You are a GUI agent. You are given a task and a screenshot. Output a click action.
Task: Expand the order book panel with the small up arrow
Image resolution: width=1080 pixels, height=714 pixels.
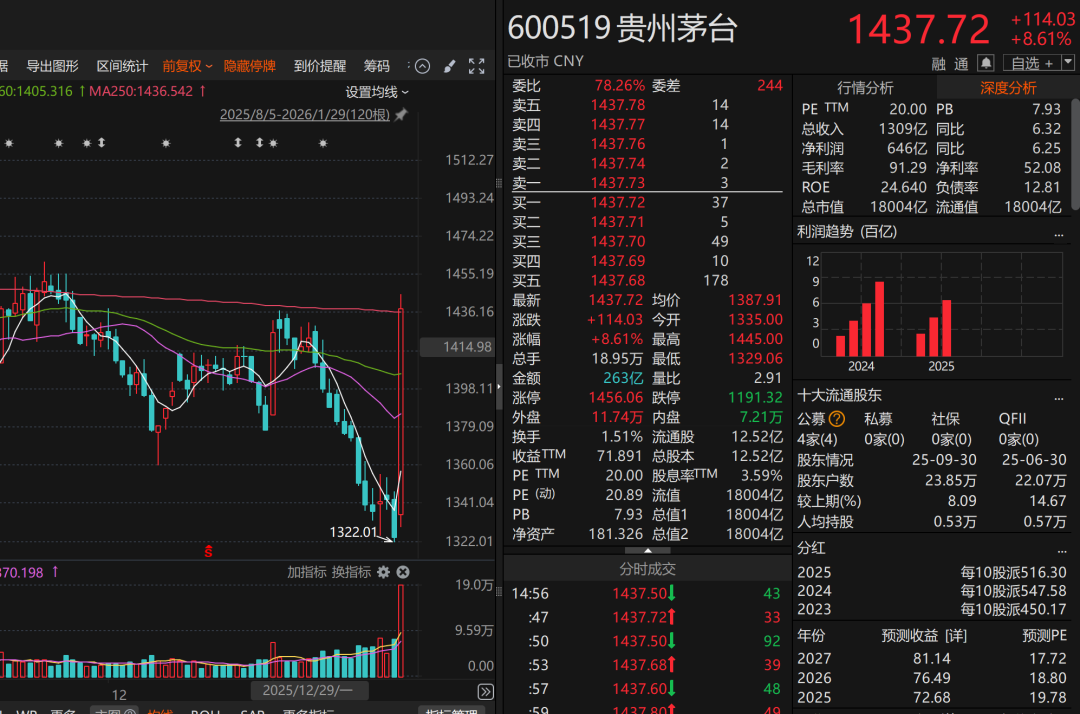click(647, 551)
